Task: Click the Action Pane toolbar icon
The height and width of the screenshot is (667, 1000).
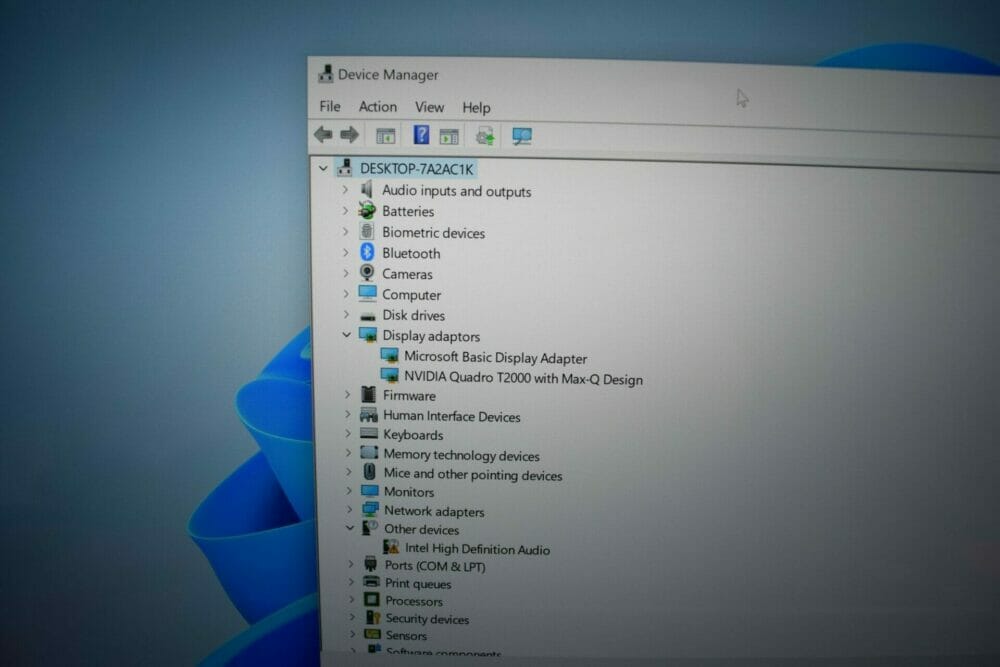Action: (449, 136)
